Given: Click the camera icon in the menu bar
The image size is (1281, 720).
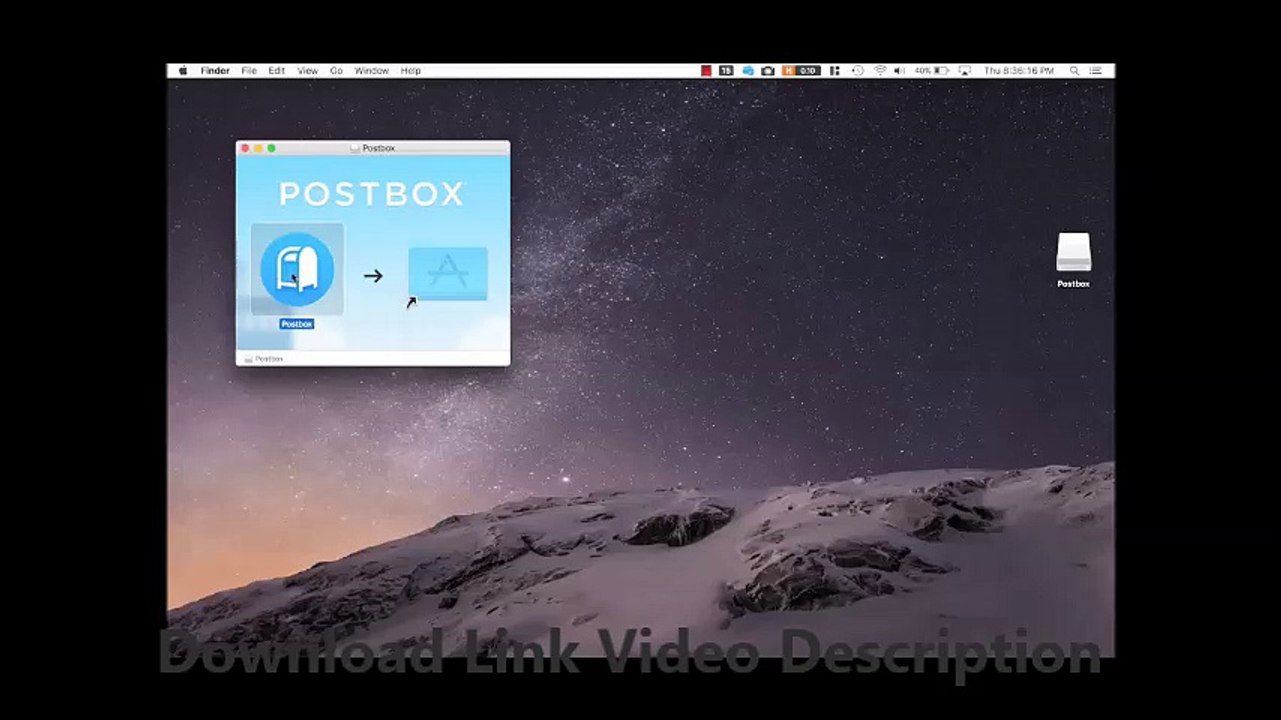Looking at the screenshot, I should pos(767,71).
